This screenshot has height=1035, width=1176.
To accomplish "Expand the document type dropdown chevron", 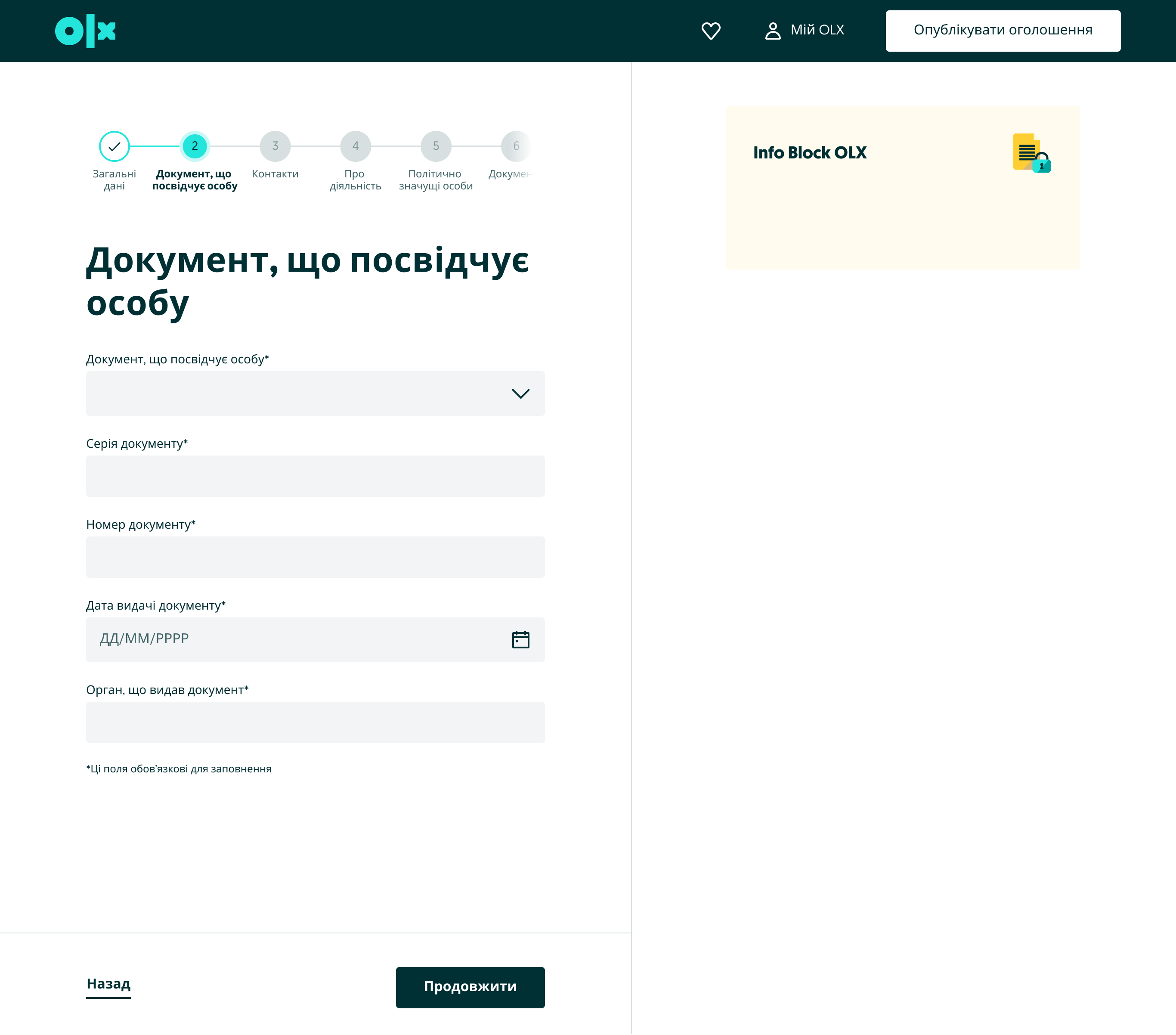I will pos(520,394).
